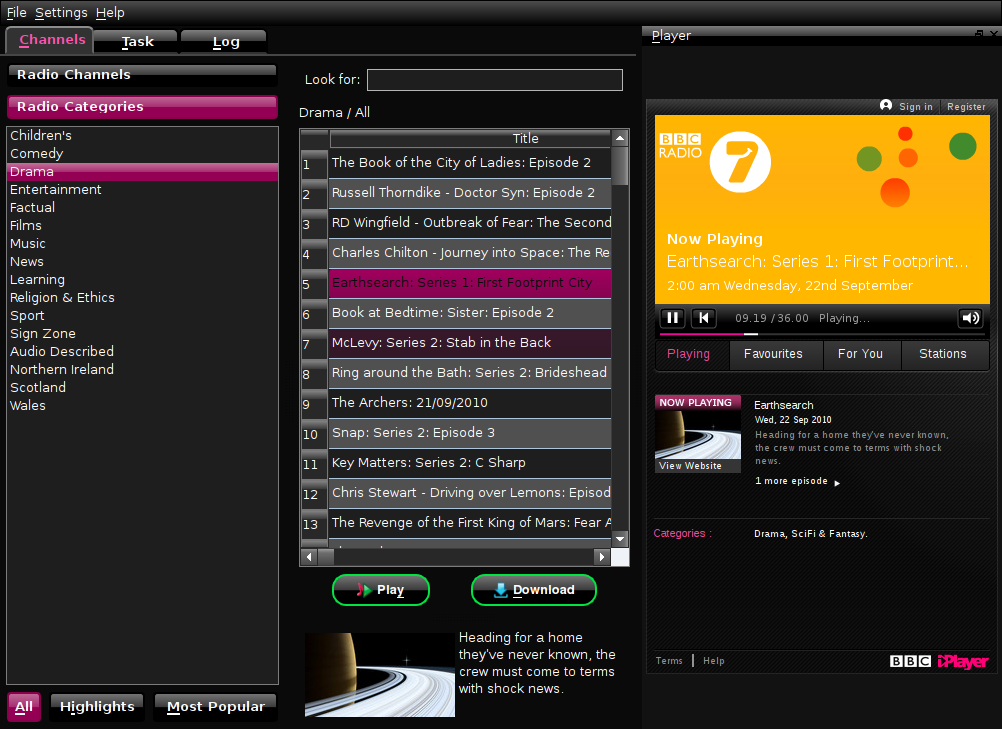
Task: Select the Children's category
Action: (143, 135)
